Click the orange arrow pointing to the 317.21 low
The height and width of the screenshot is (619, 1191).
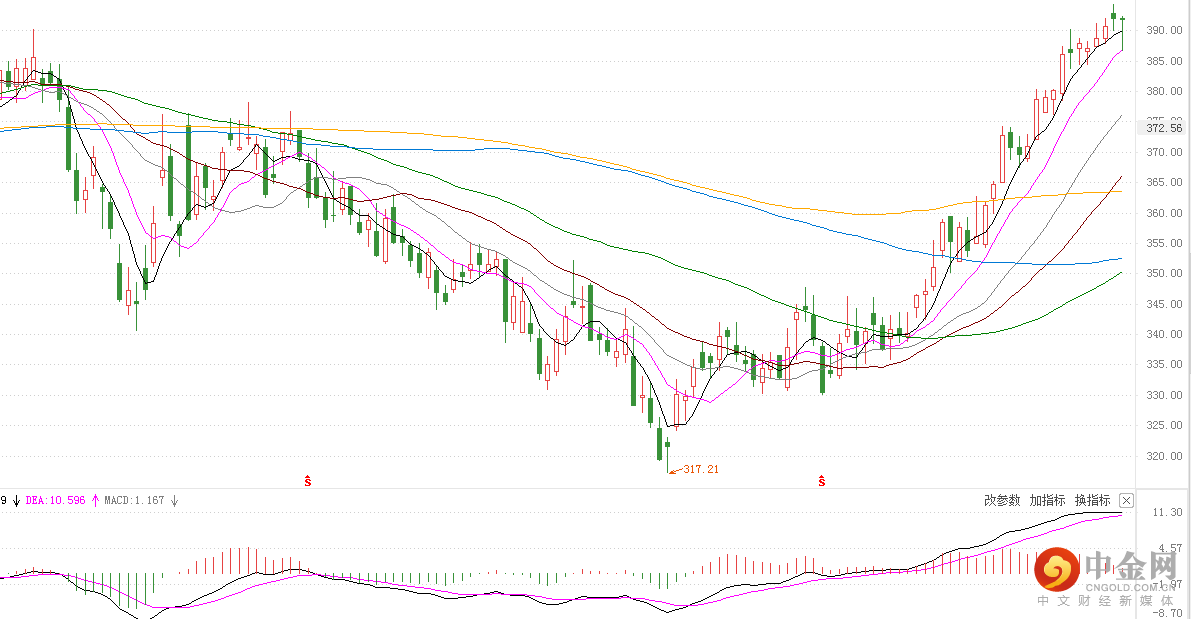coord(675,471)
